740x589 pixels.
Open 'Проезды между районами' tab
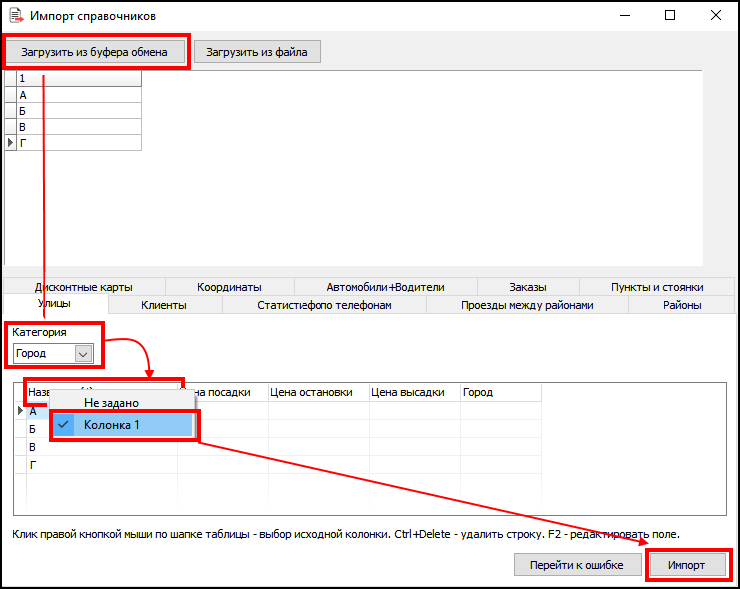[527, 305]
